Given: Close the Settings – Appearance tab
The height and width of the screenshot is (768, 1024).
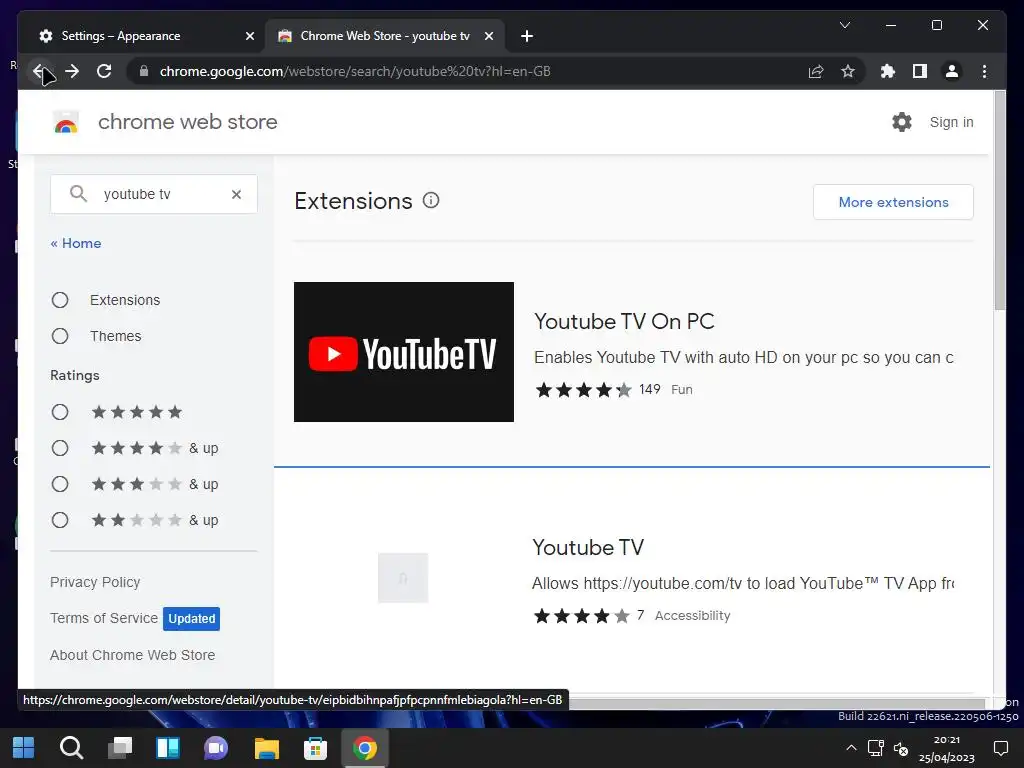Looking at the screenshot, I should [x=249, y=36].
